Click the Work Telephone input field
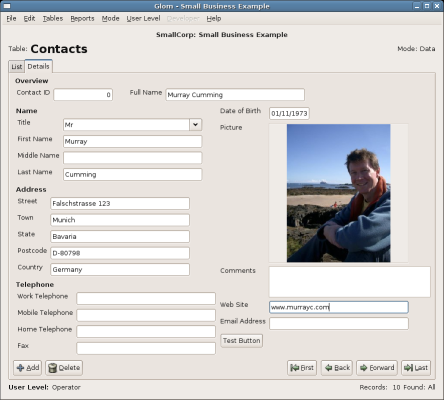The width and height of the screenshot is (444, 400). [146, 298]
